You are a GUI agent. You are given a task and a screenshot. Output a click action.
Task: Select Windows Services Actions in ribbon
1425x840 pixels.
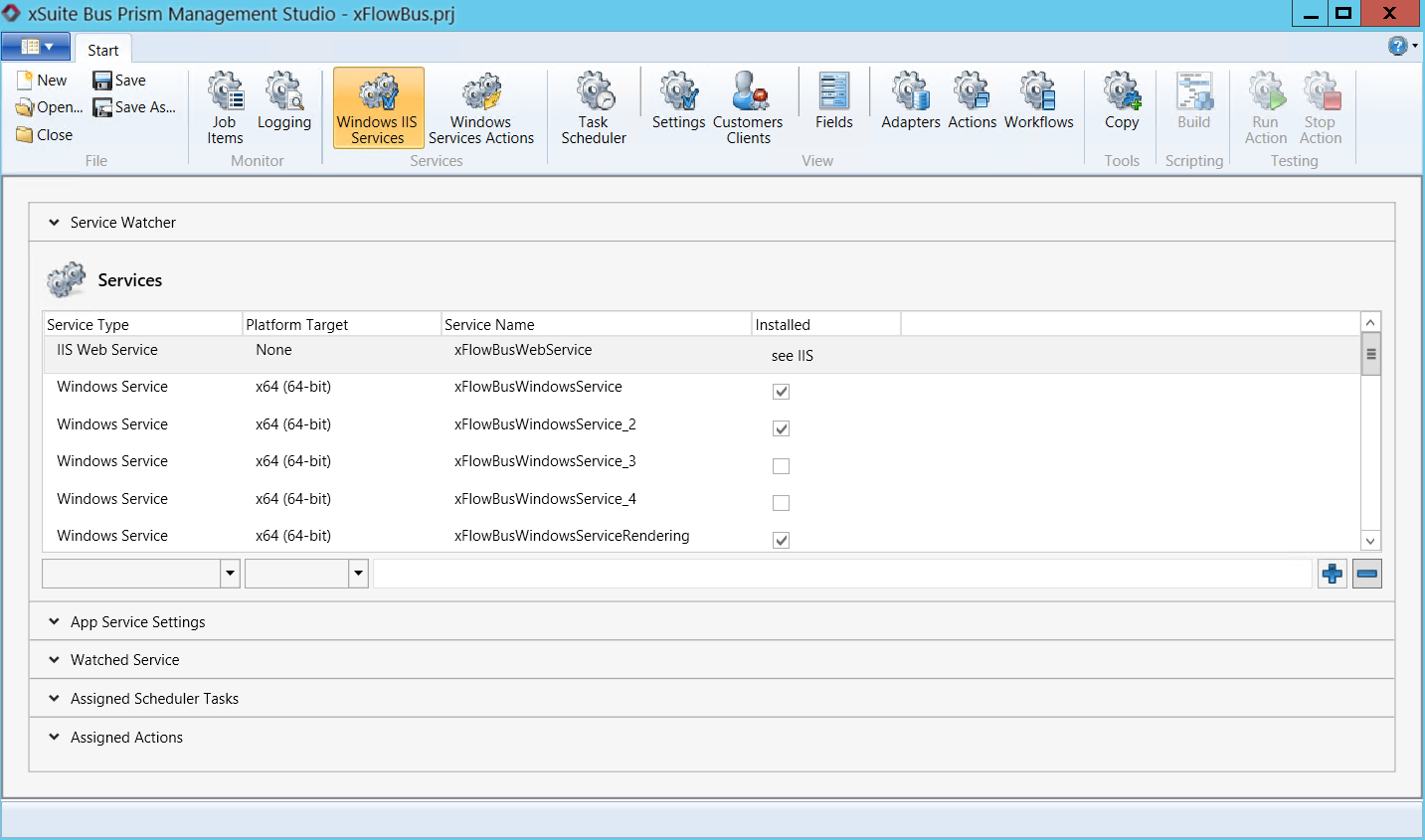point(481,107)
